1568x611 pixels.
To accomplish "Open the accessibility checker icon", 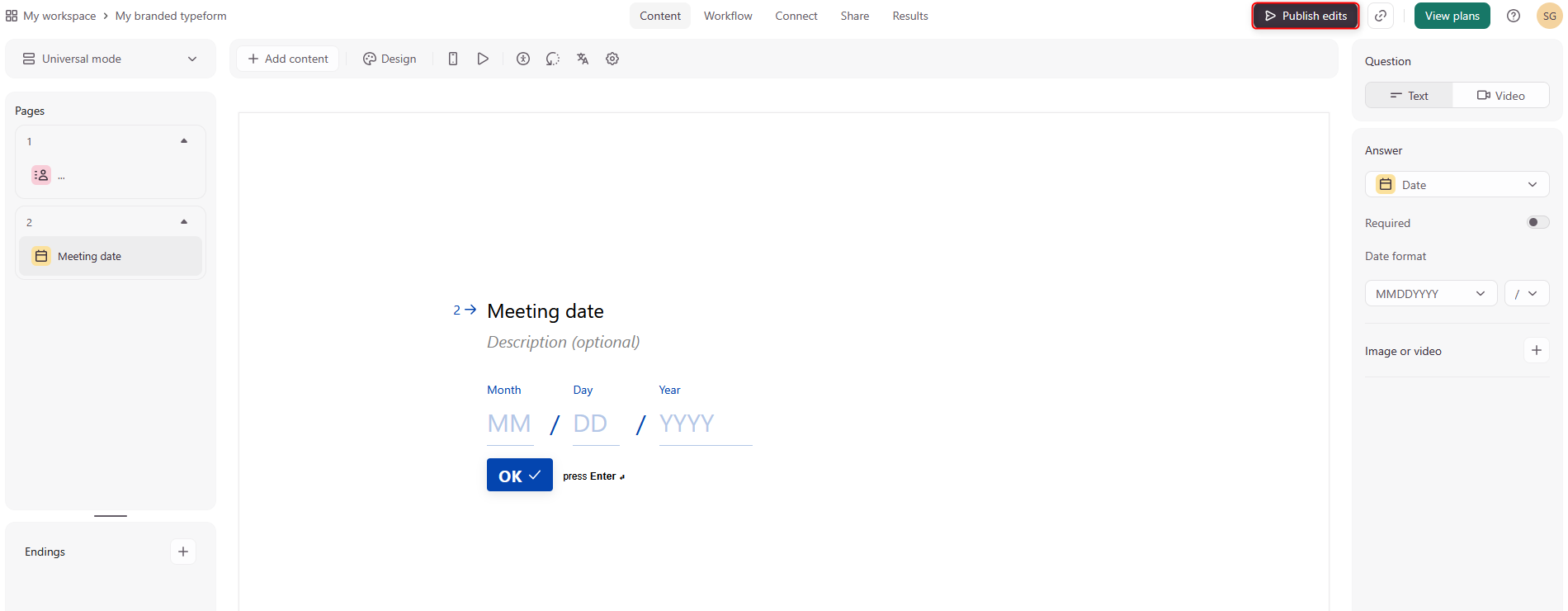I will click(x=523, y=59).
